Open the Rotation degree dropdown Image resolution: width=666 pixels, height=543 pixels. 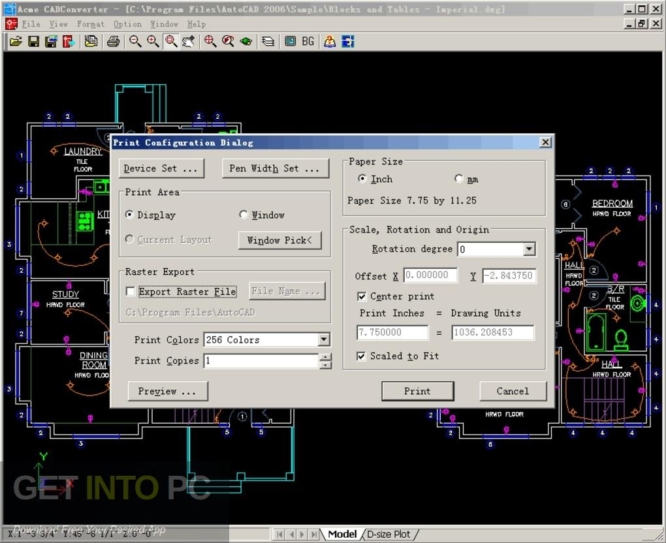coord(529,249)
